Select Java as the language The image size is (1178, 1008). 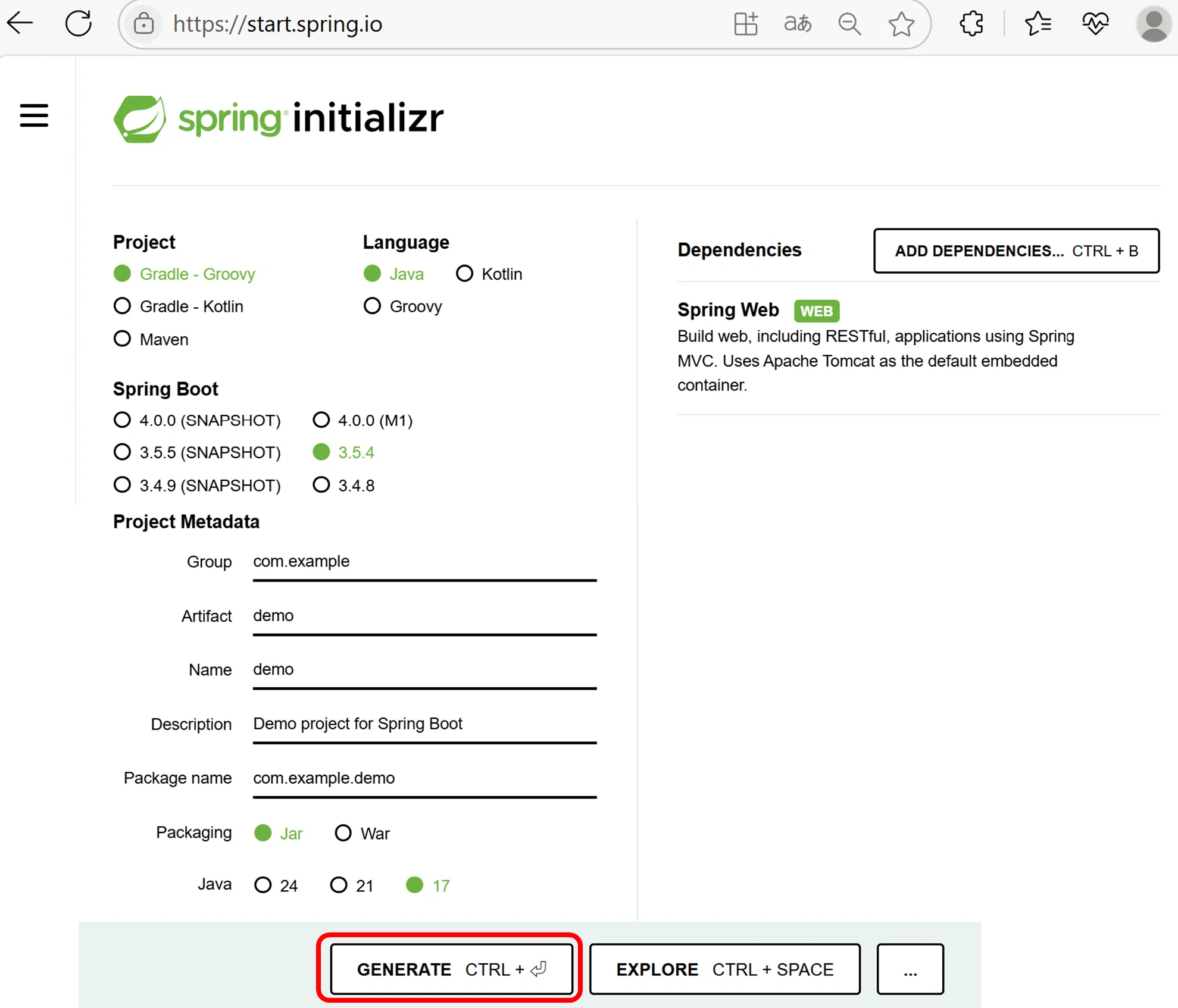coord(393,274)
